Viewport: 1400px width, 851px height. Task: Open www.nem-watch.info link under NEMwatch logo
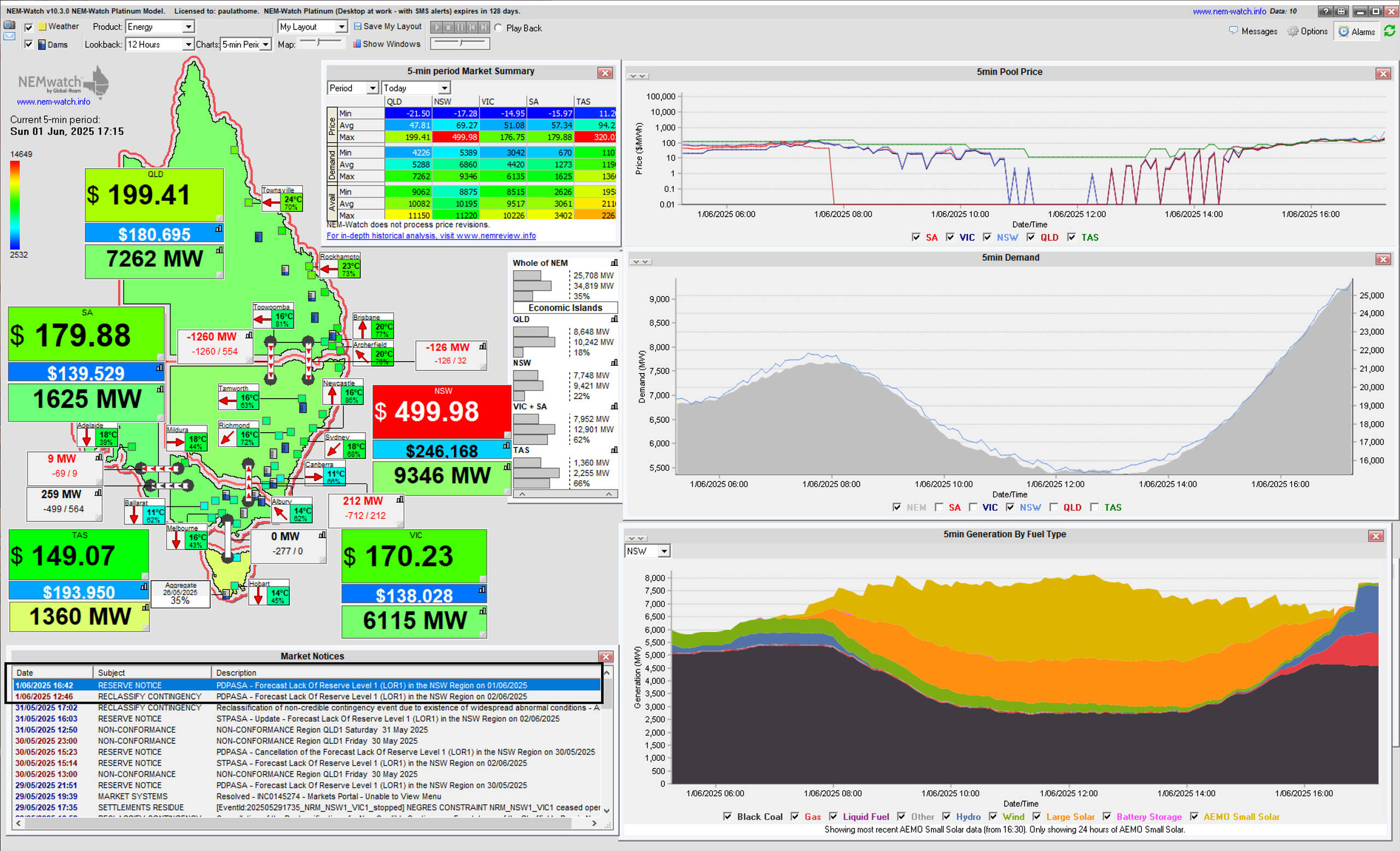click(54, 102)
